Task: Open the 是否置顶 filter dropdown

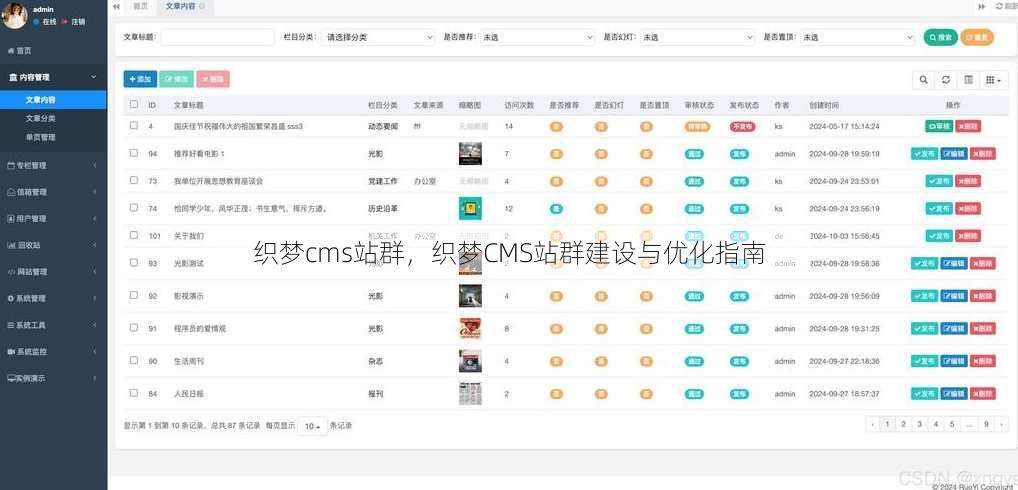Action: click(858, 38)
